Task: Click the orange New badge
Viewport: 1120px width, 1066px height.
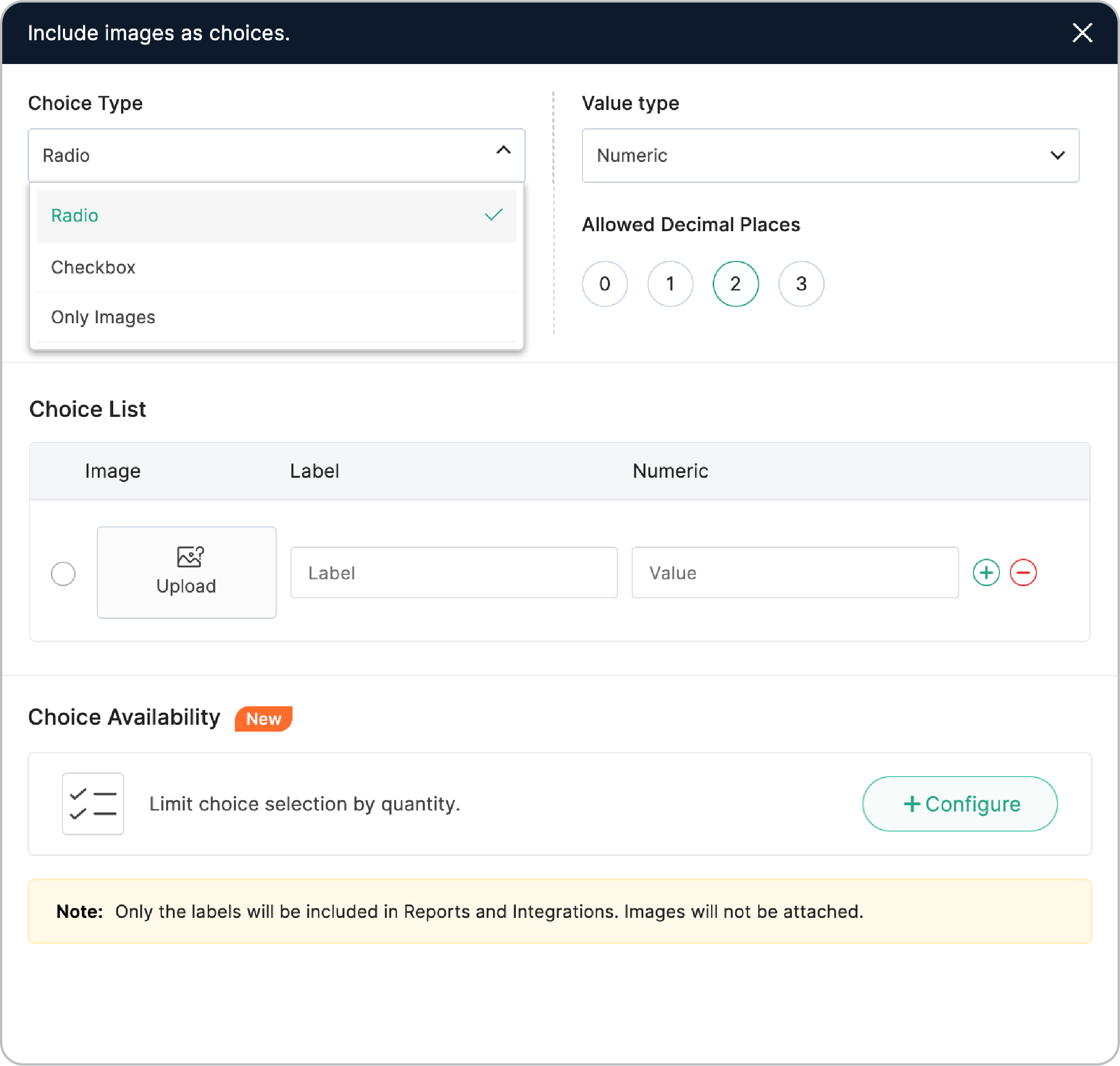Action: pos(263,719)
